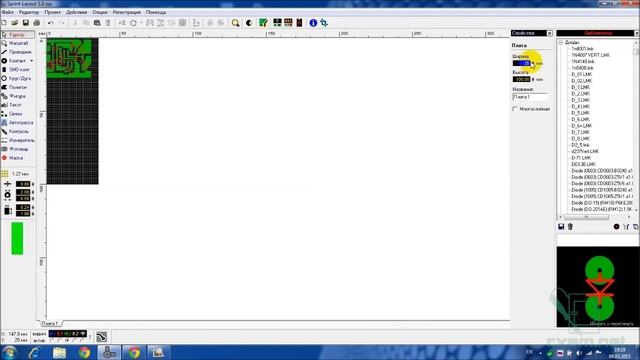The height and width of the screenshot is (360, 640).
Task: Click the library Delete macro trash icon
Action: 570,227
